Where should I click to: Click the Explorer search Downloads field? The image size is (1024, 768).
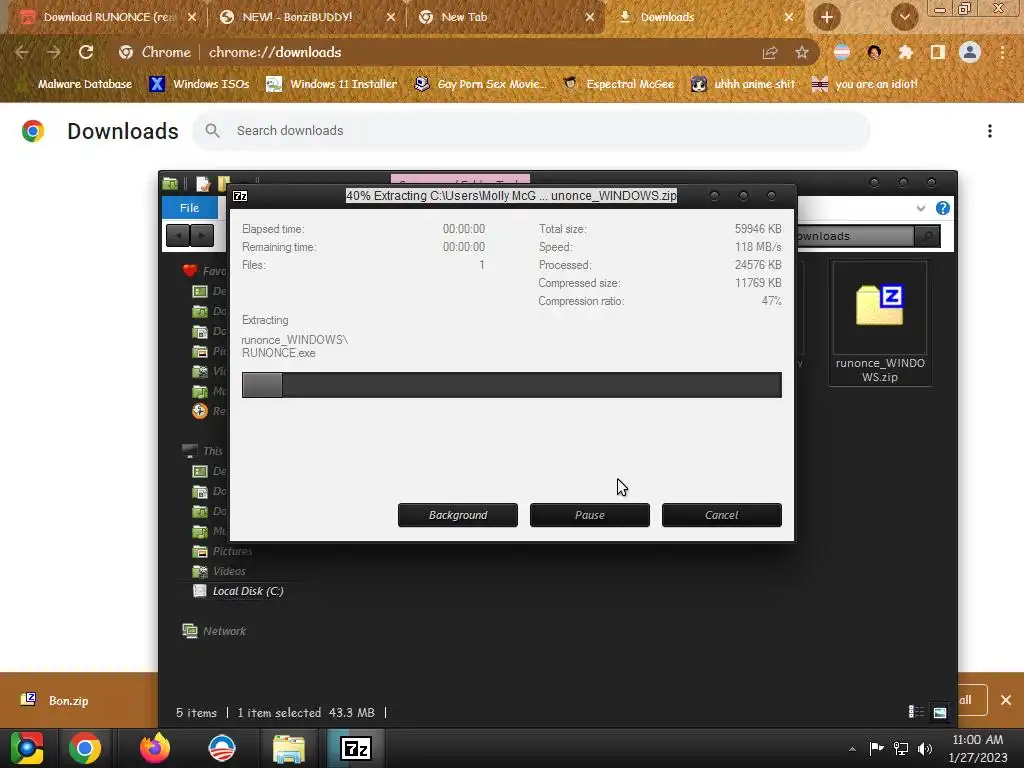856,236
